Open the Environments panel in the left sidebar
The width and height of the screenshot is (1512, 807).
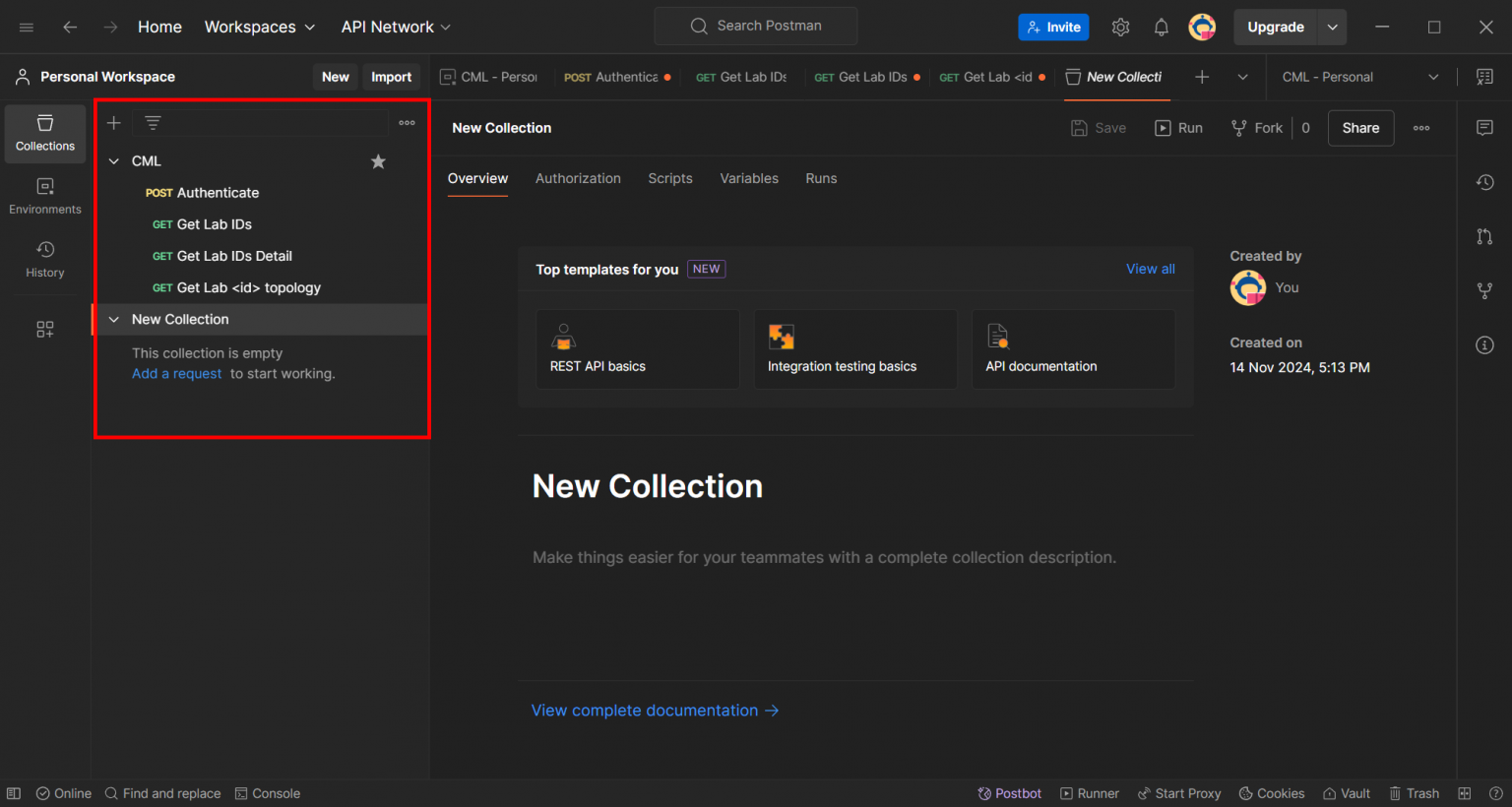44,196
